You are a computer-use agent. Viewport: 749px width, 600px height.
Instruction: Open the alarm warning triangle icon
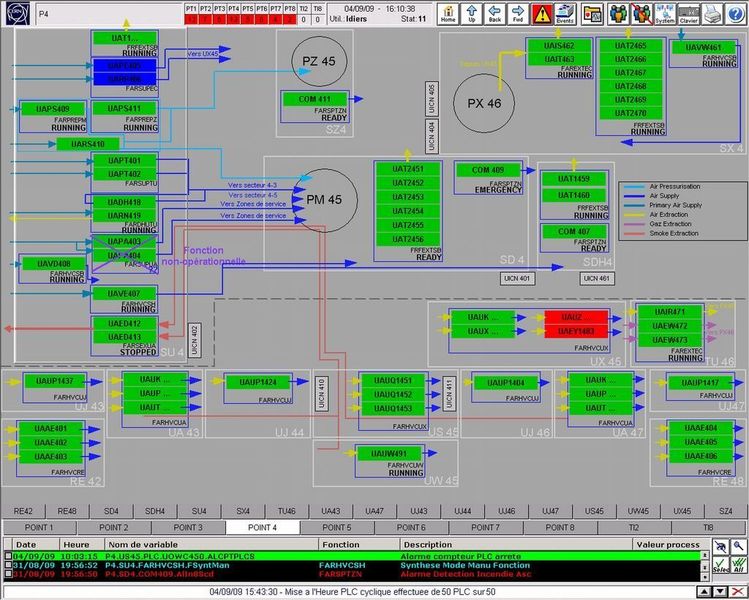(x=541, y=13)
